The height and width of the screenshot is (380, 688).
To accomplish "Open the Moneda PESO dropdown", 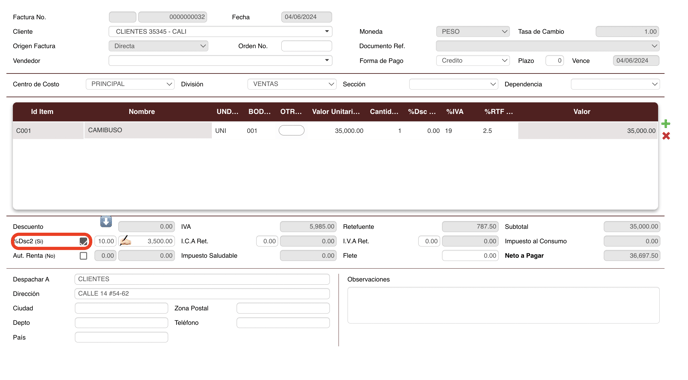I will click(473, 32).
